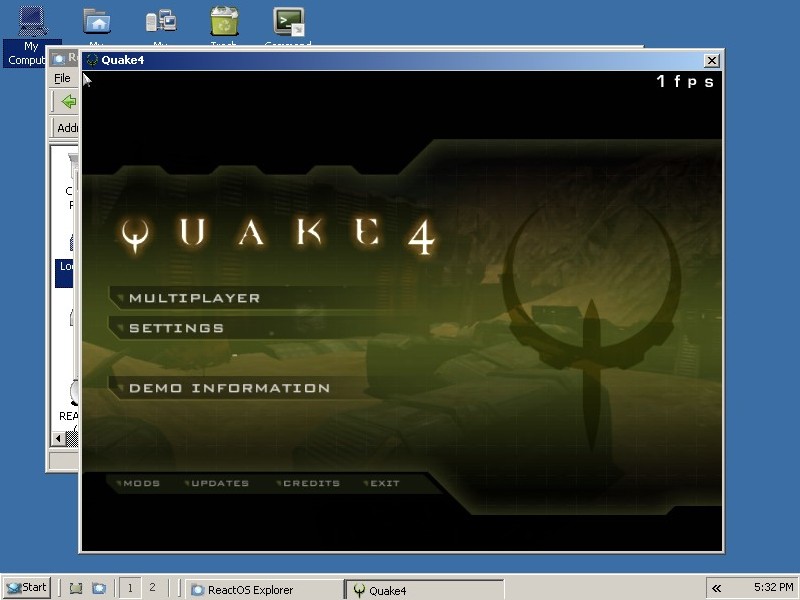This screenshot has height=600, width=800.
Task: Click the 1 fps counter text
Action: coord(684,82)
